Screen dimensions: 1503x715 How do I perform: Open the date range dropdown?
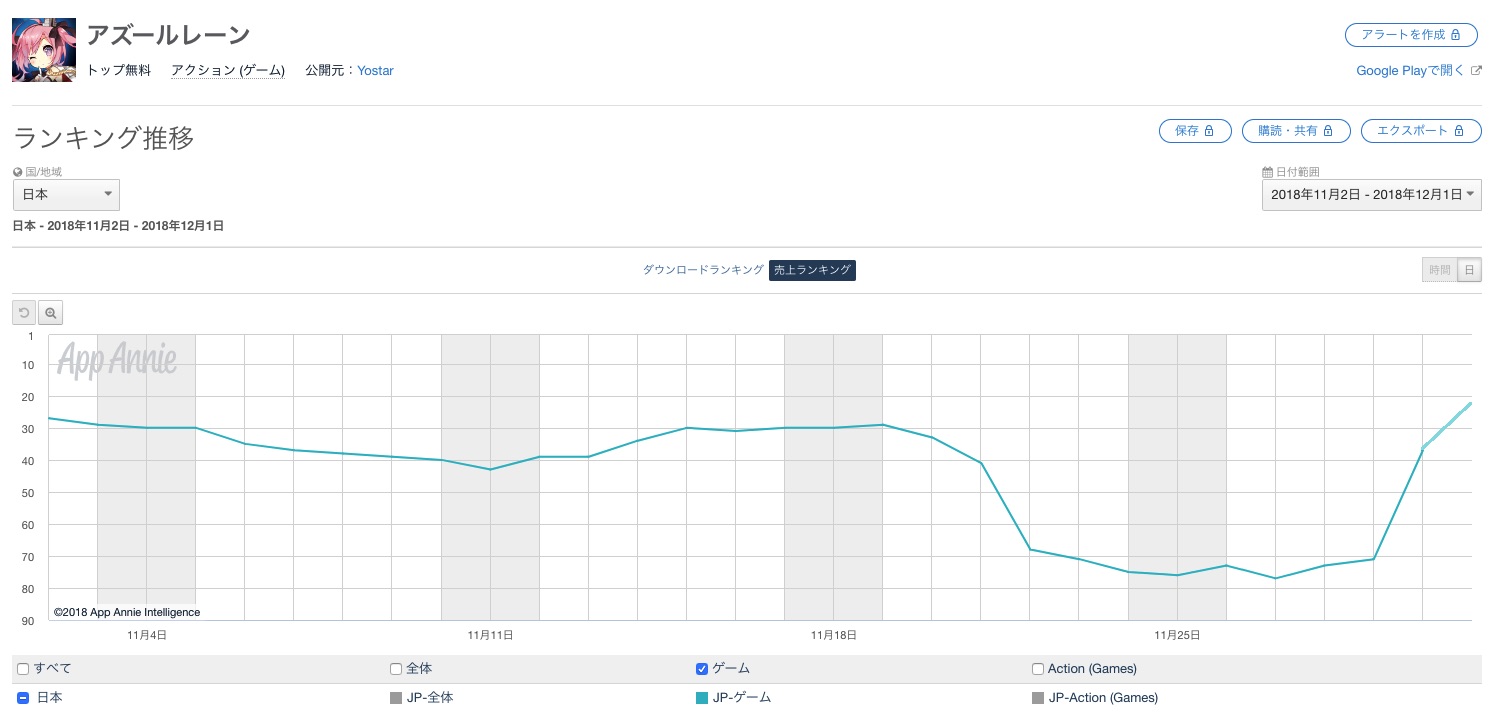[x=1372, y=195]
